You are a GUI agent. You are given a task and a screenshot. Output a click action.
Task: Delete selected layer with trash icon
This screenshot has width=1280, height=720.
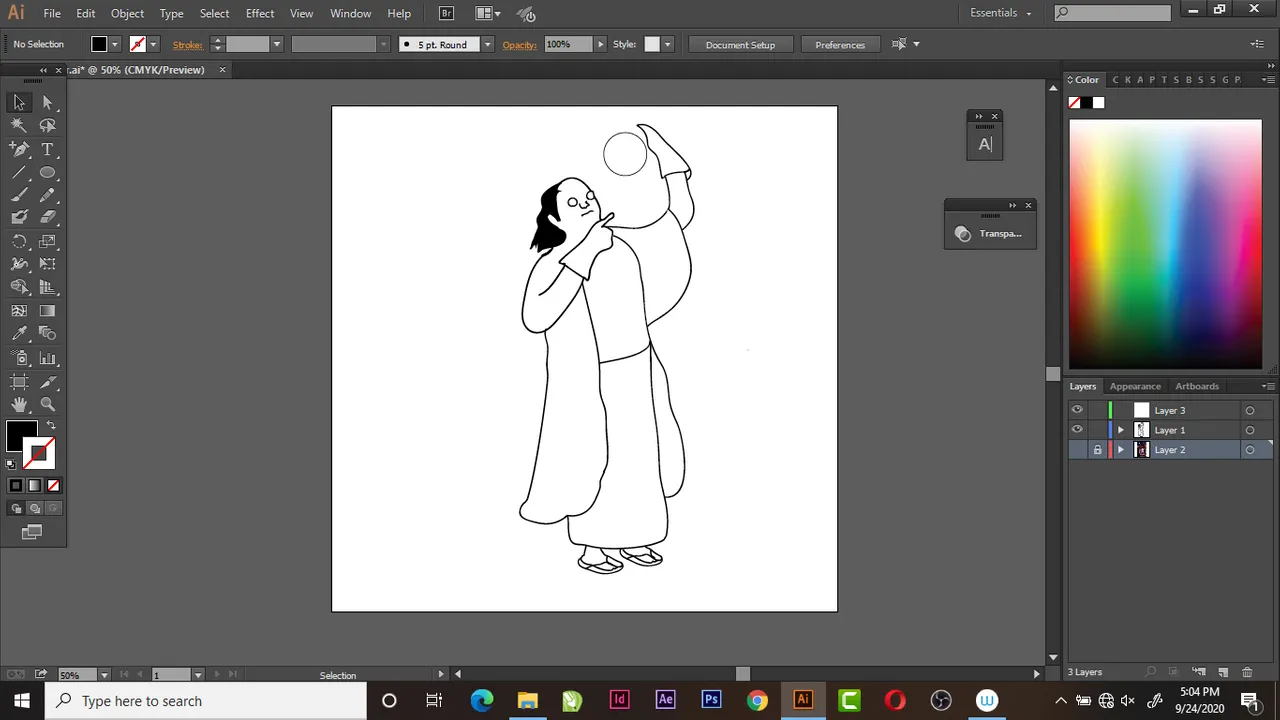(x=1247, y=672)
